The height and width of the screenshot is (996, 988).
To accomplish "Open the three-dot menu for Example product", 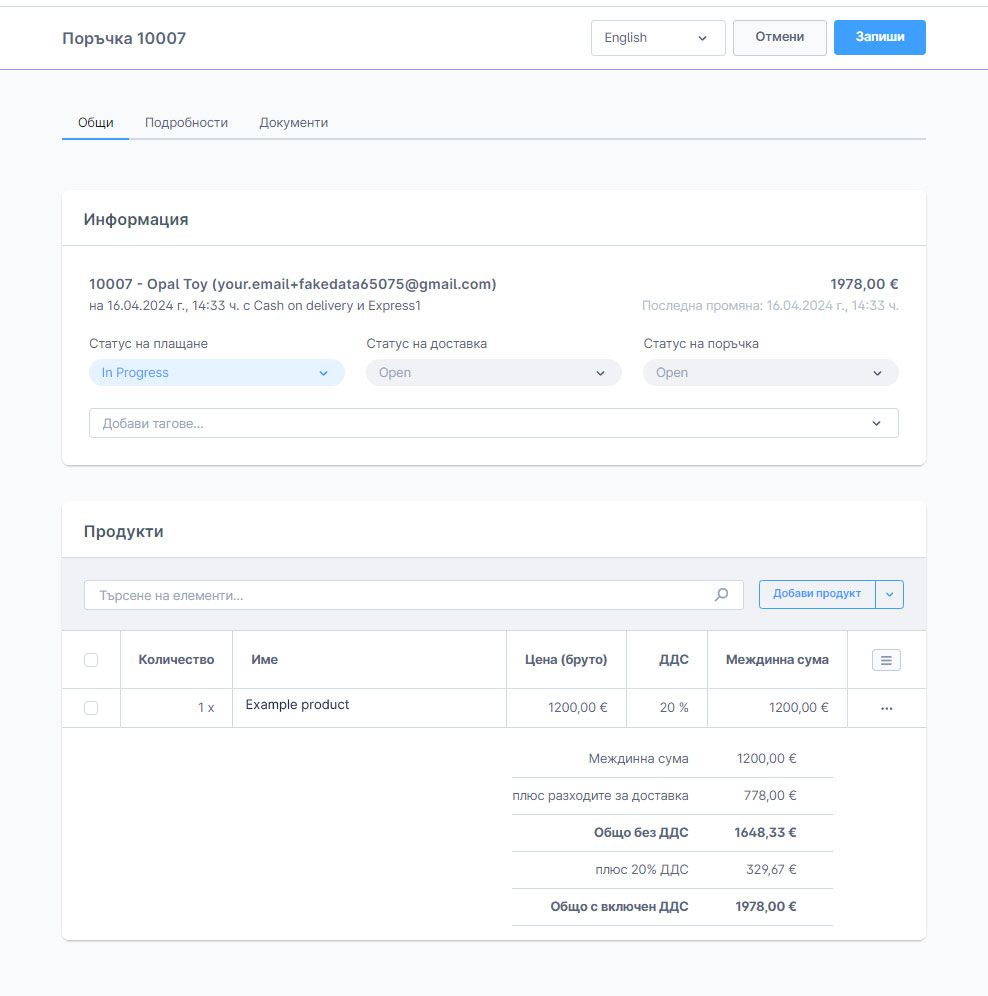I will pyautogui.click(x=886, y=708).
